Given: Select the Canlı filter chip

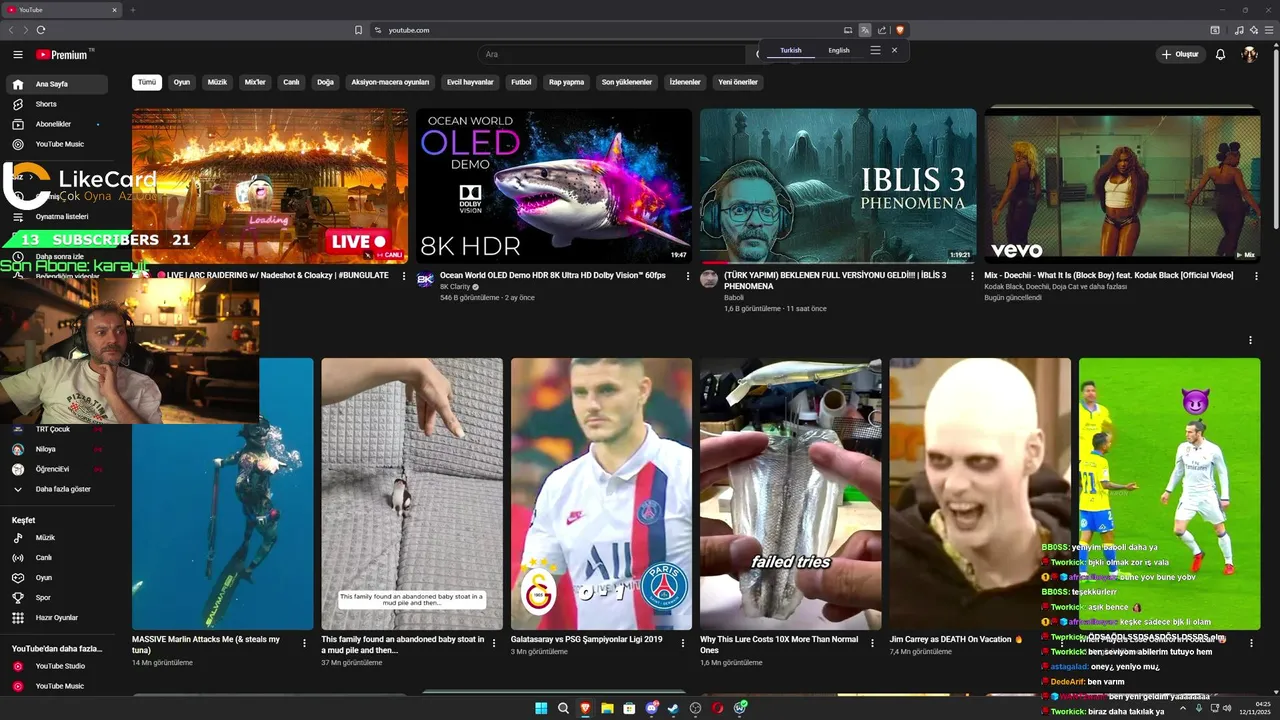Looking at the screenshot, I should pyautogui.click(x=291, y=82).
